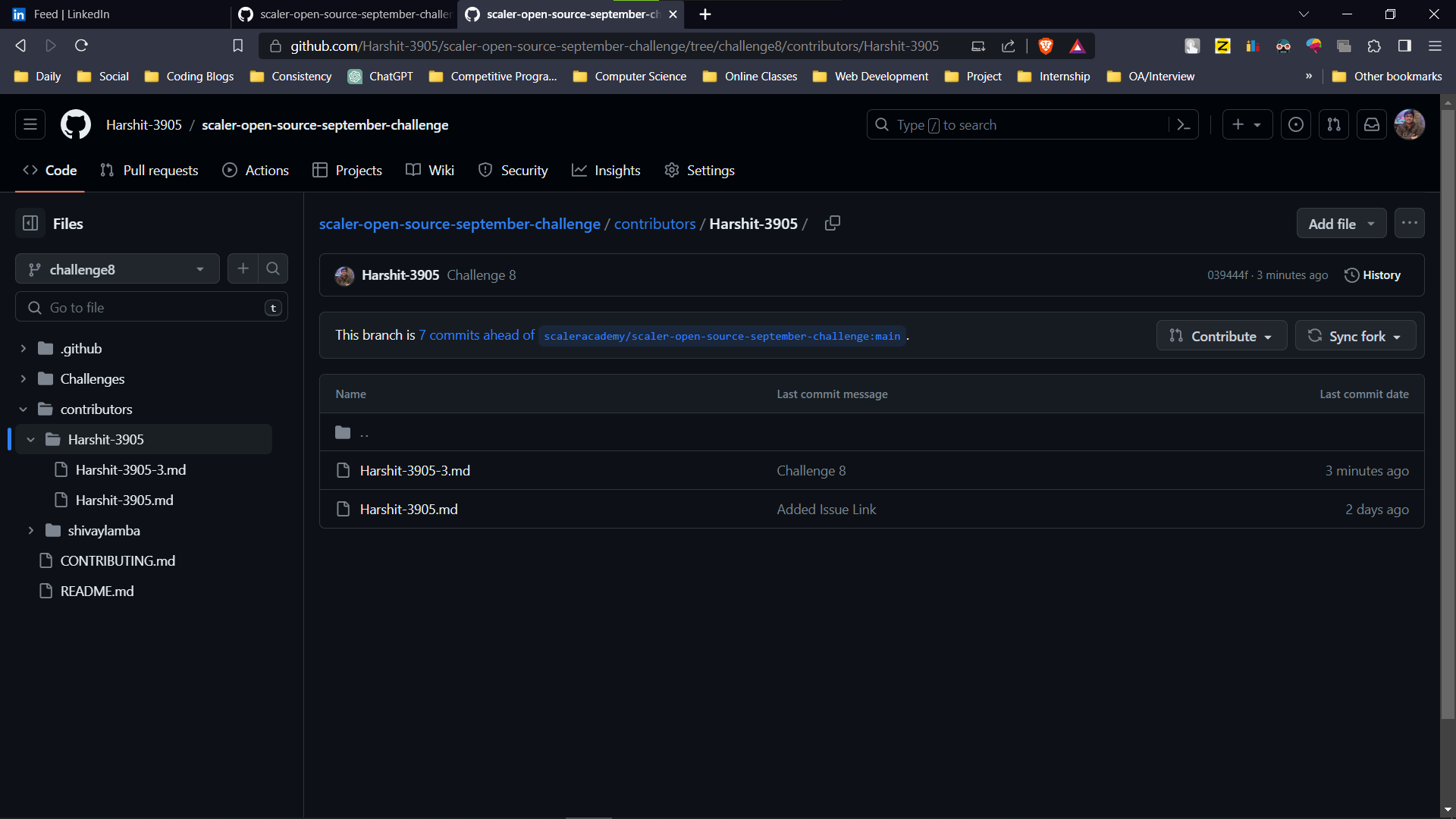Expand the challenge8 branch selector
Image resolution: width=1456 pixels, height=819 pixels.
pos(117,268)
